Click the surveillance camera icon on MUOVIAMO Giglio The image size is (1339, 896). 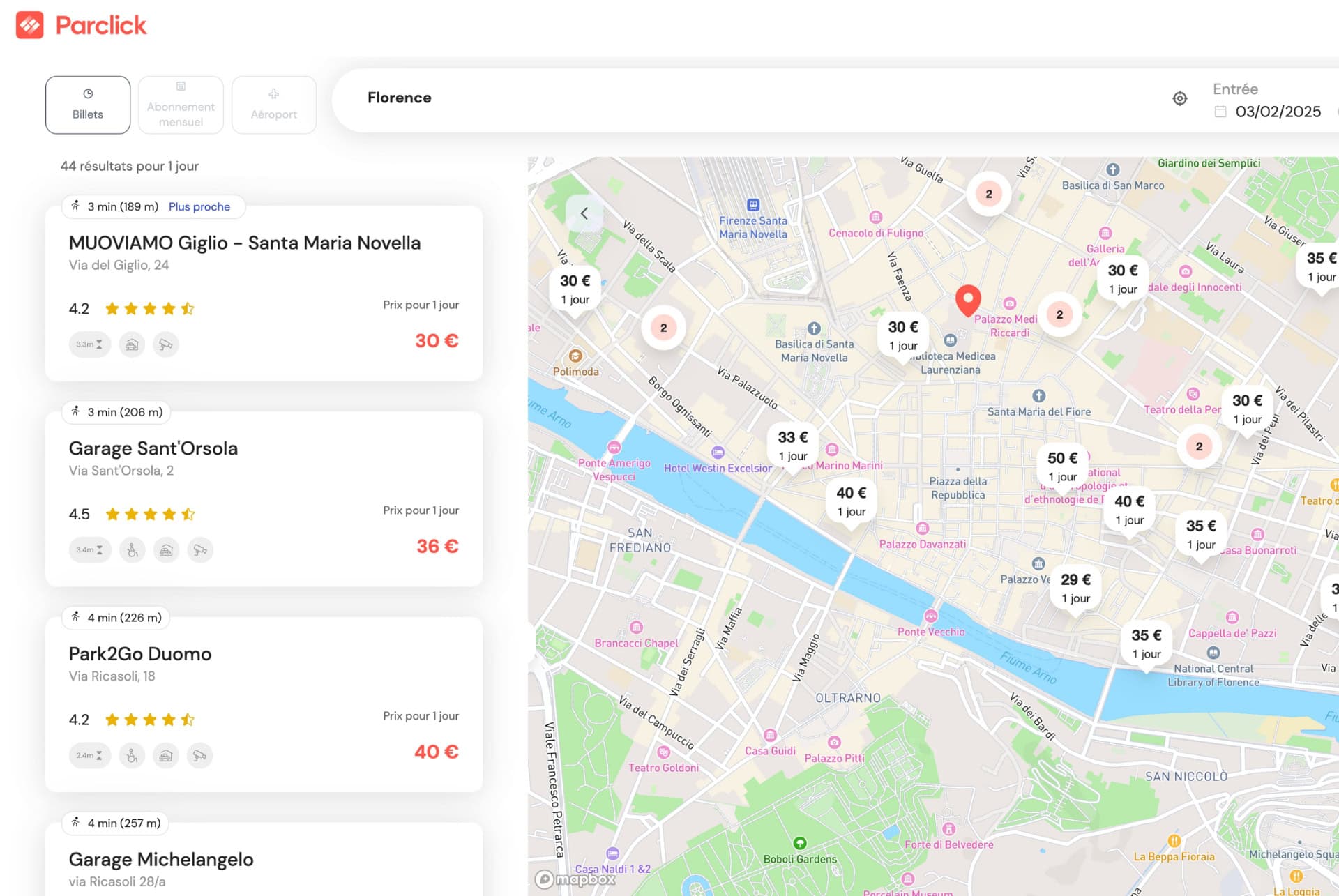point(166,344)
